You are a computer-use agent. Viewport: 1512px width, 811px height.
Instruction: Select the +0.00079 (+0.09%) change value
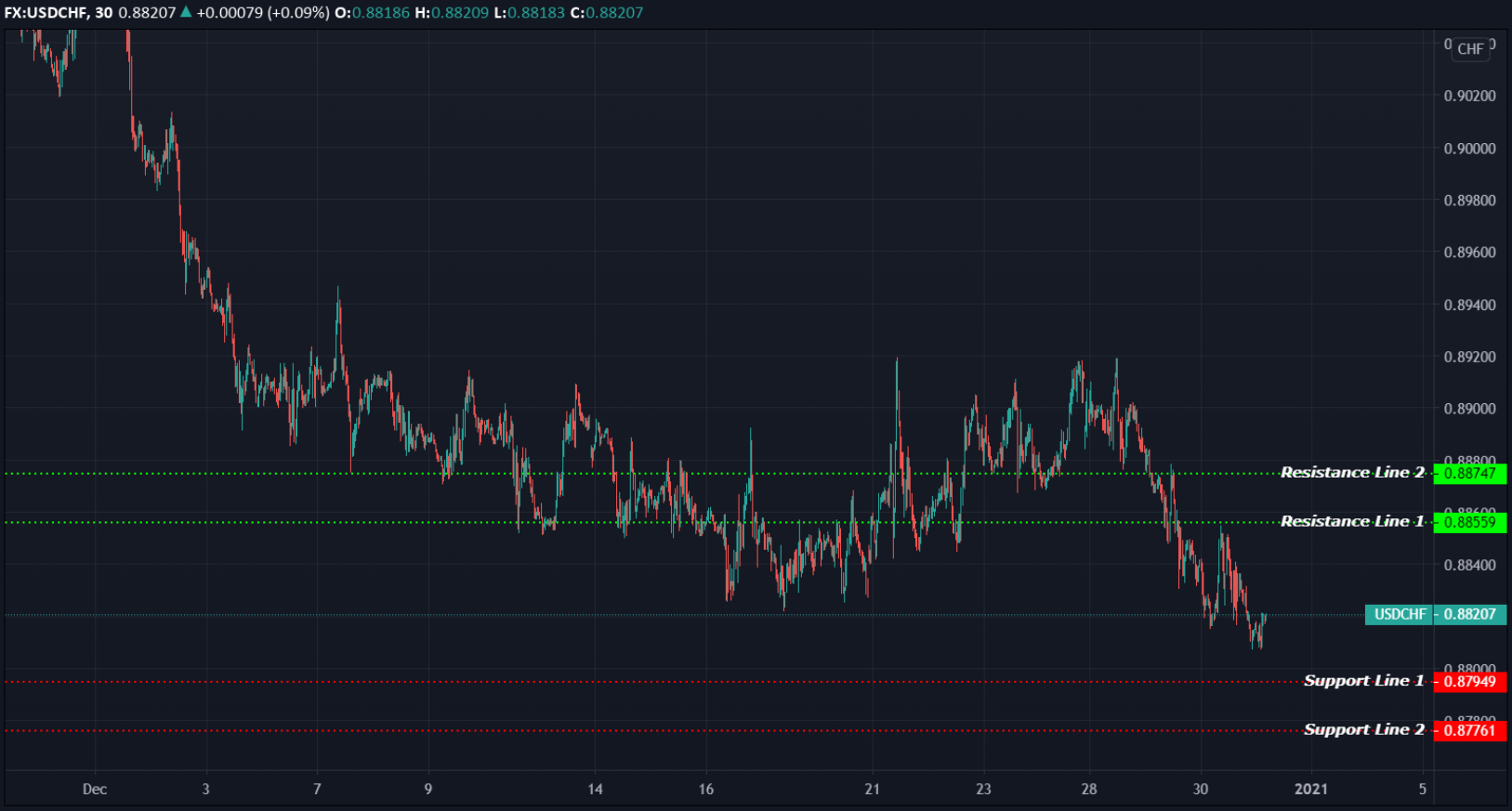pyautogui.click(x=263, y=13)
